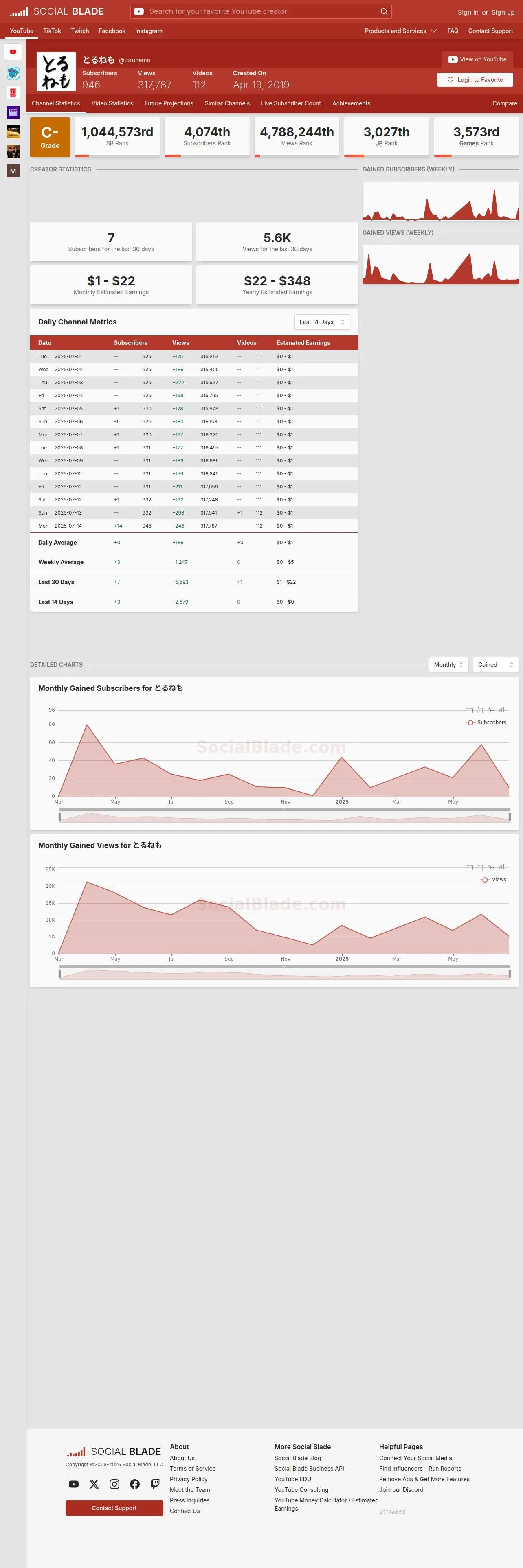Open the YouTube icon in left sidebar
The image size is (523, 1568).
13,52
